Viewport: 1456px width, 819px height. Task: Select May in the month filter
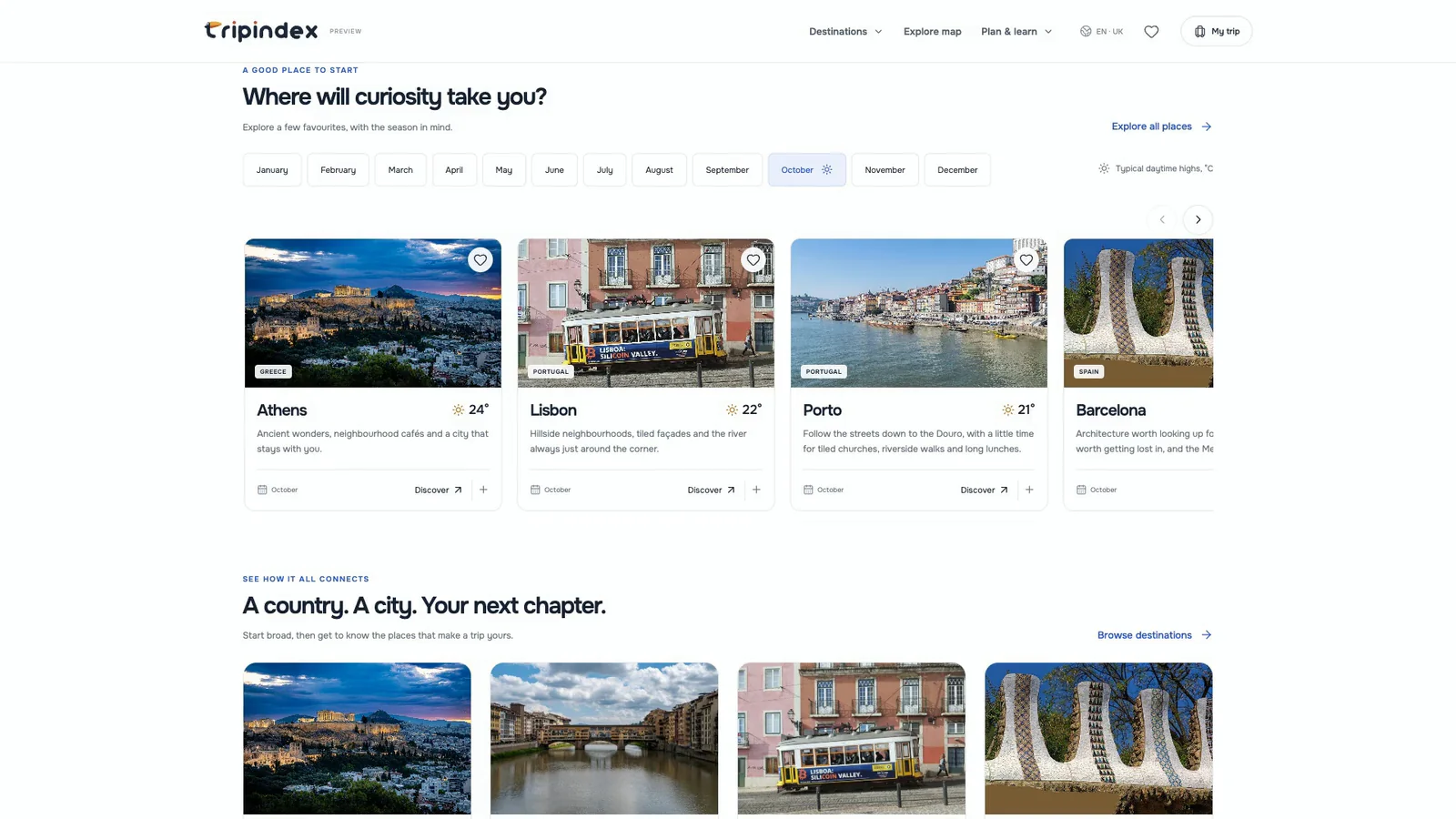tap(504, 170)
